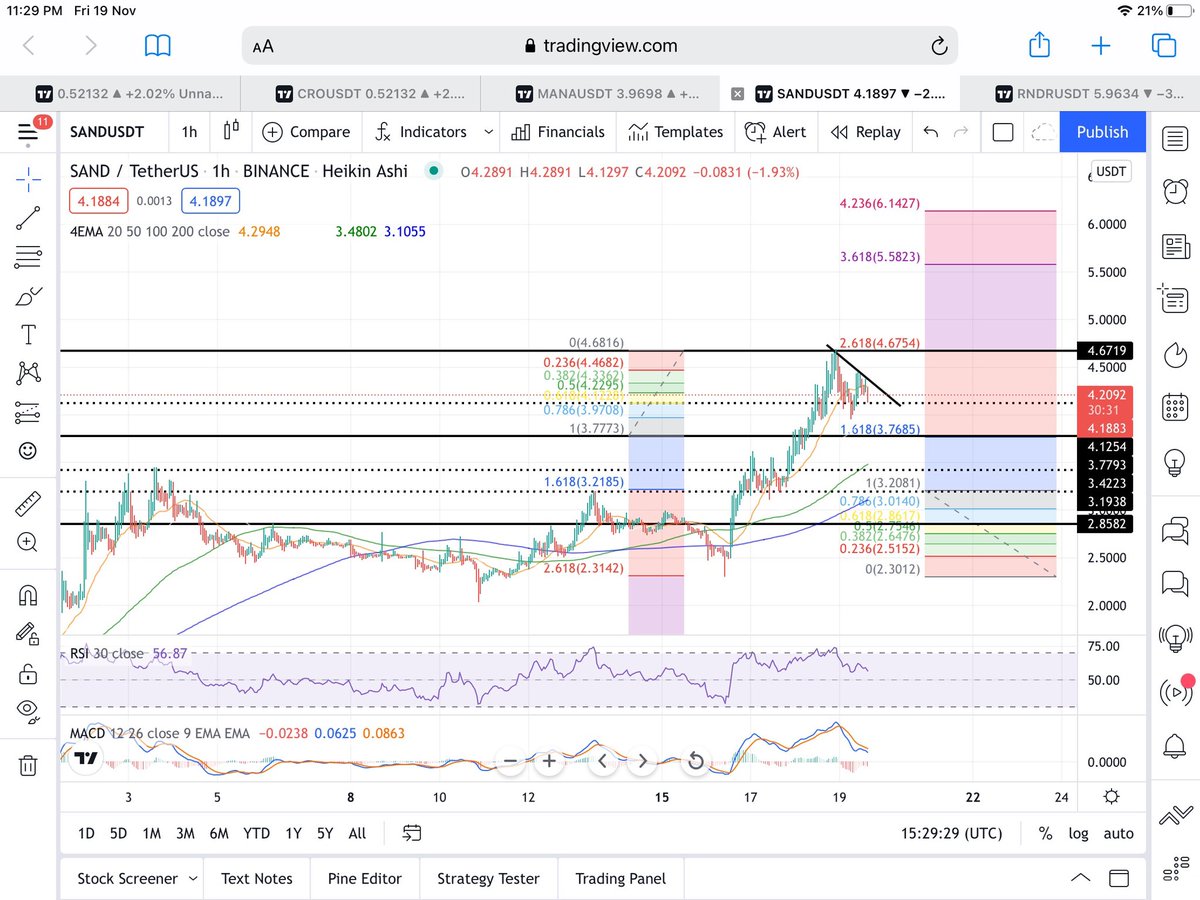This screenshot has height=900, width=1200.
Task: Click the SANDUSDT symbol search field
Action: (x=106, y=132)
